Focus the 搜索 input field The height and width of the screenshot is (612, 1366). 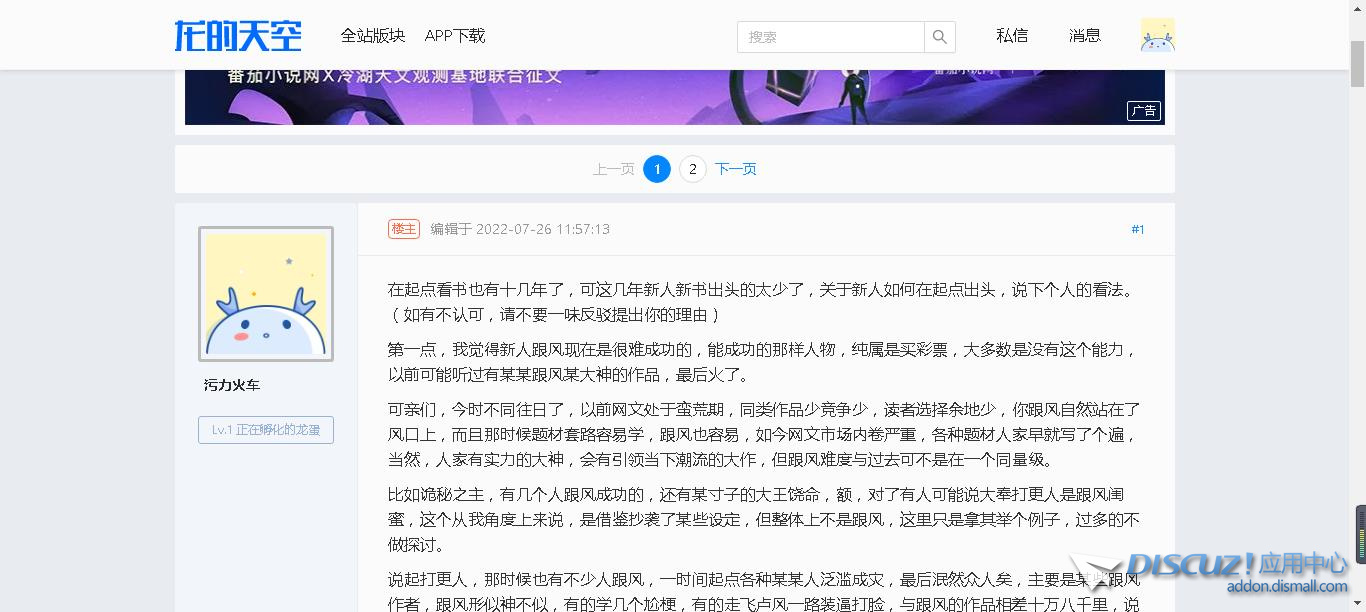831,37
